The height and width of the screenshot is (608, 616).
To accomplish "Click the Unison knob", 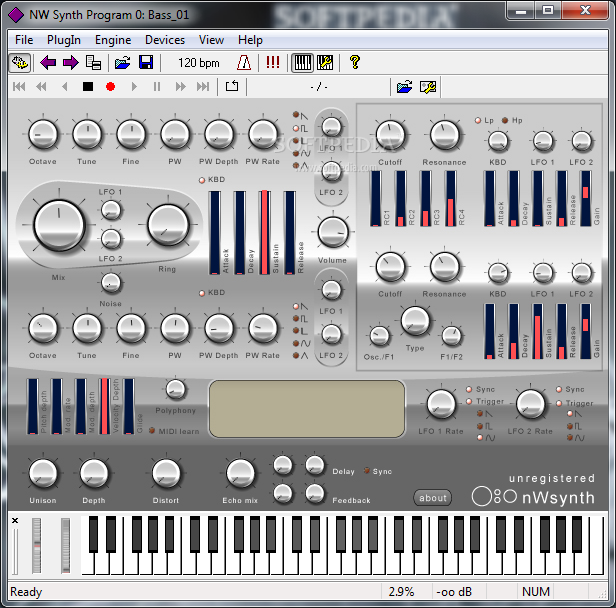I will point(43,474).
